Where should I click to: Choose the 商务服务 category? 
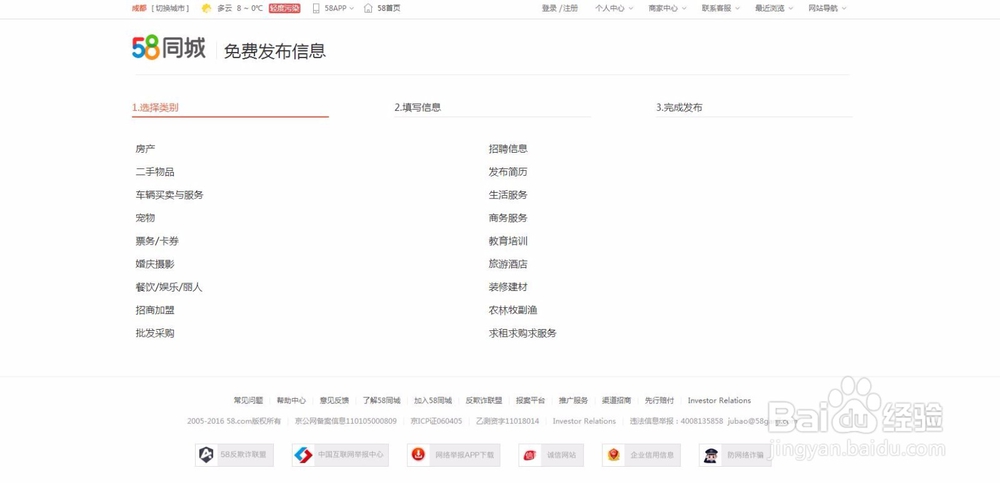tap(508, 218)
